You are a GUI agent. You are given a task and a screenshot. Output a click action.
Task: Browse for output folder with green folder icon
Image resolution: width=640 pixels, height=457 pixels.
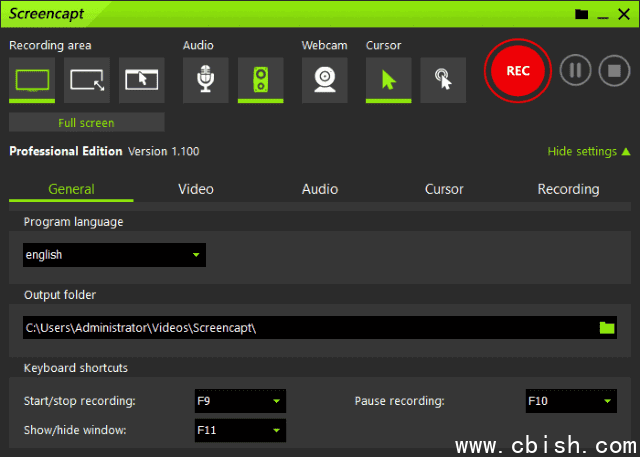point(606,328)
